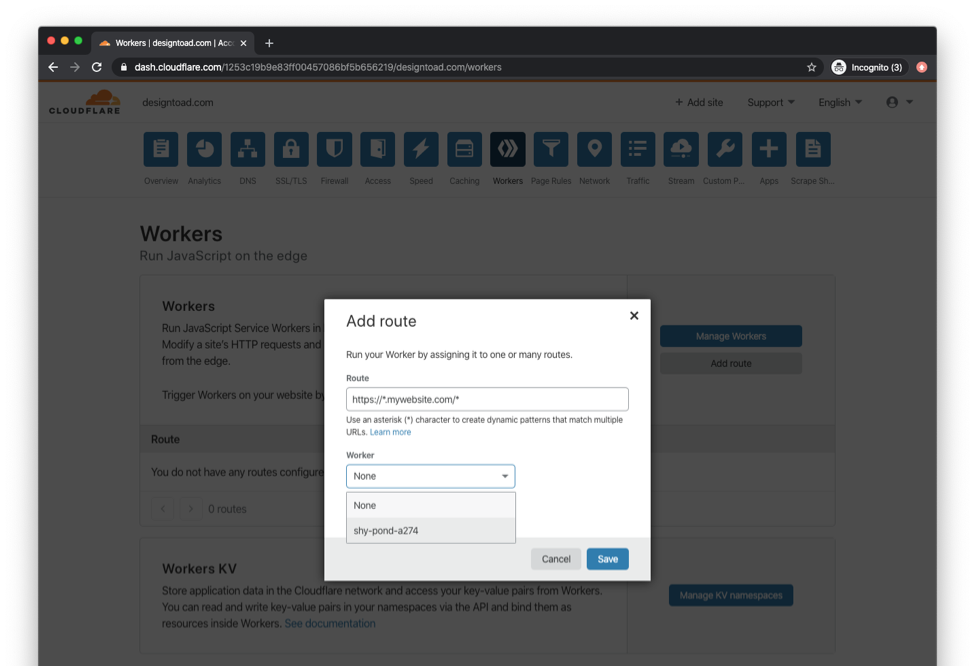Click the Save button in dialog
Viewport: 974px width, 666px height.
607,559
